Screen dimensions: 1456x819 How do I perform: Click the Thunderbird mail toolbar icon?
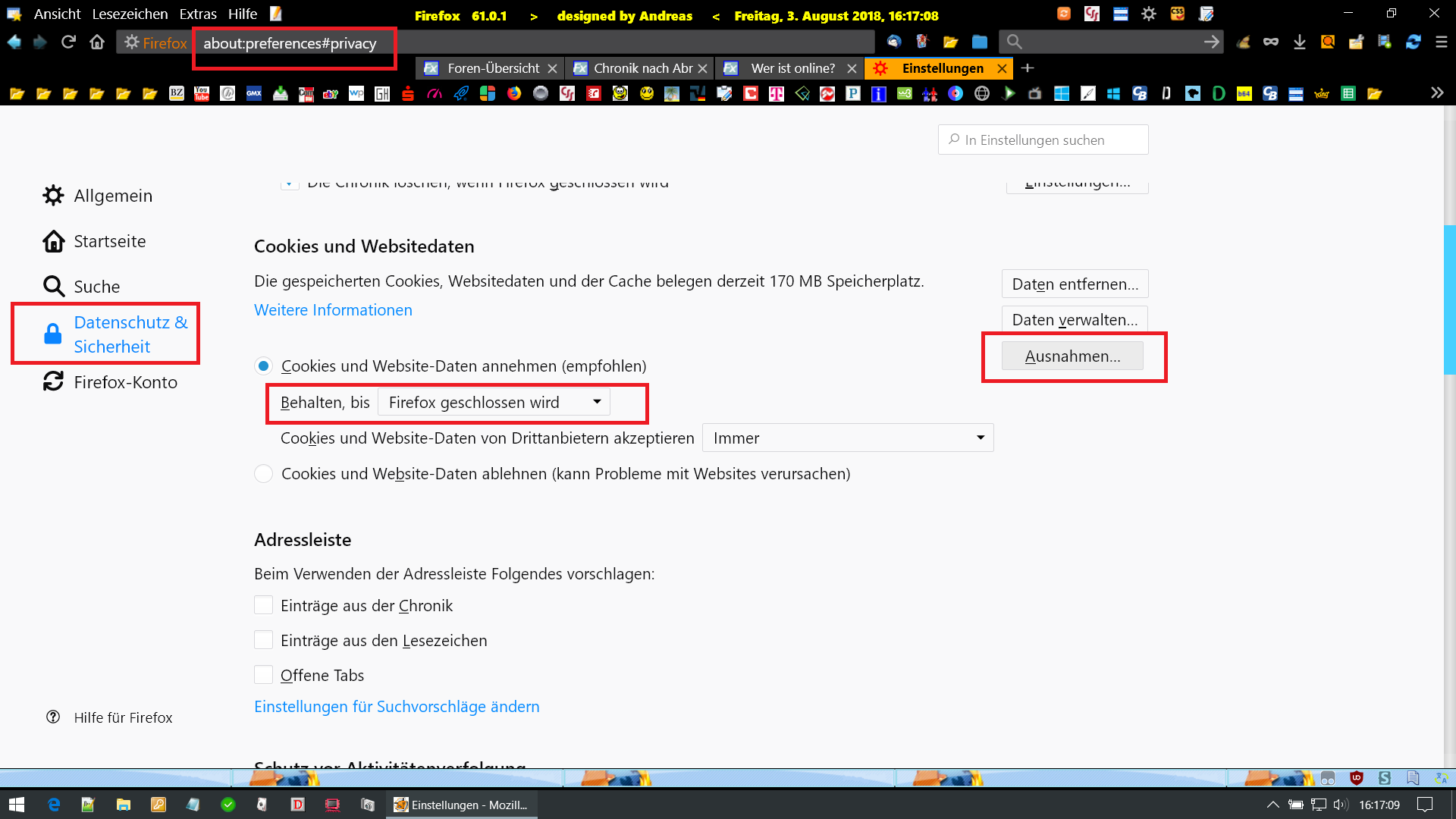point(894,42)
